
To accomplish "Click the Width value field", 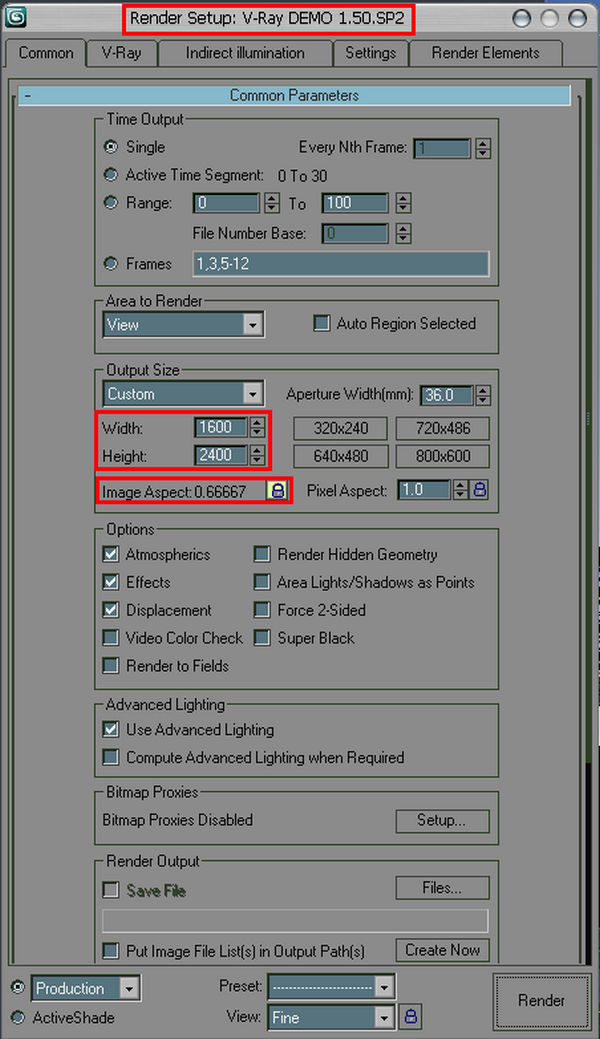I will tap(221, 427).
